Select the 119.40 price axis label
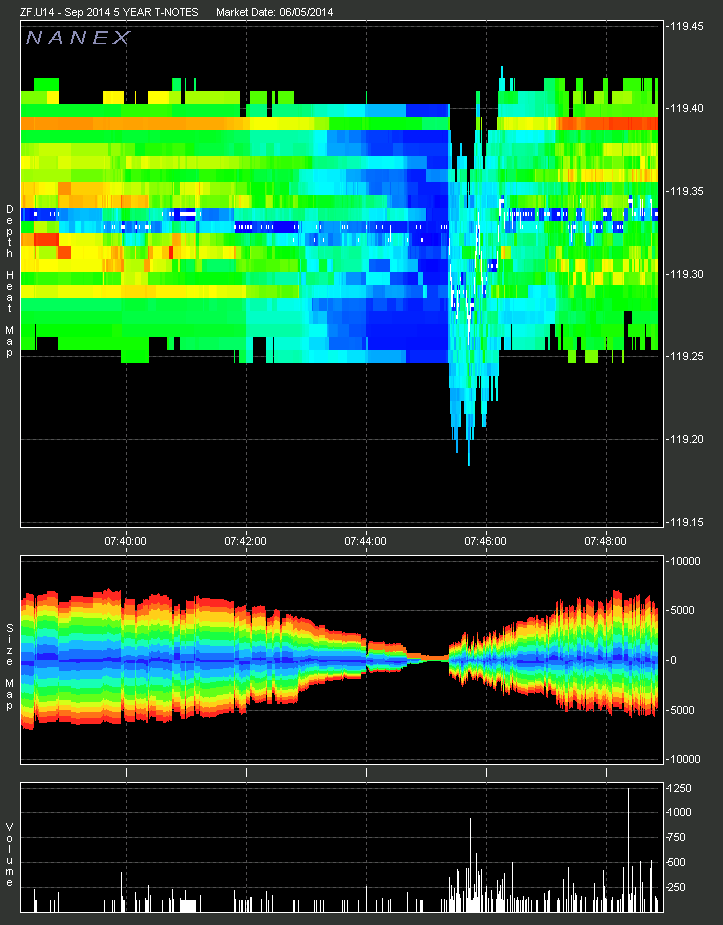The height and width of the screenshot is (925, 723). 685,109
